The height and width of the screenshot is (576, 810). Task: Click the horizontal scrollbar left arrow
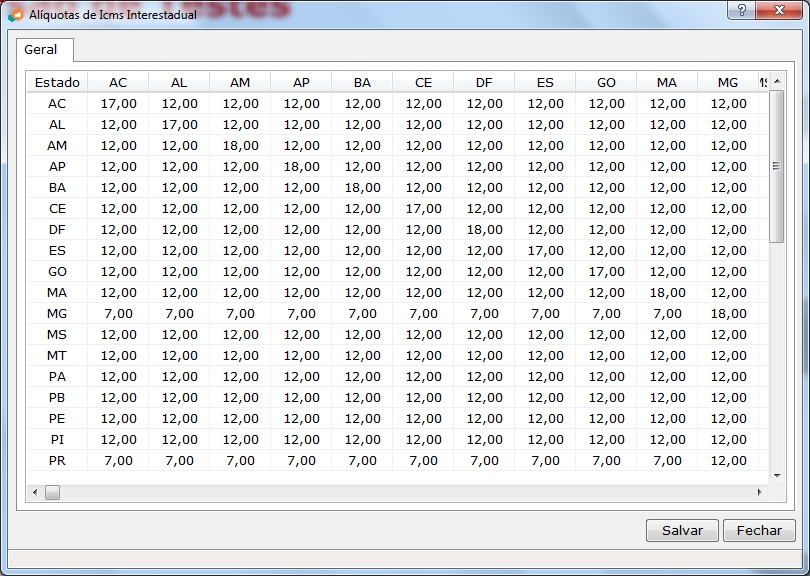pos(35,492)
